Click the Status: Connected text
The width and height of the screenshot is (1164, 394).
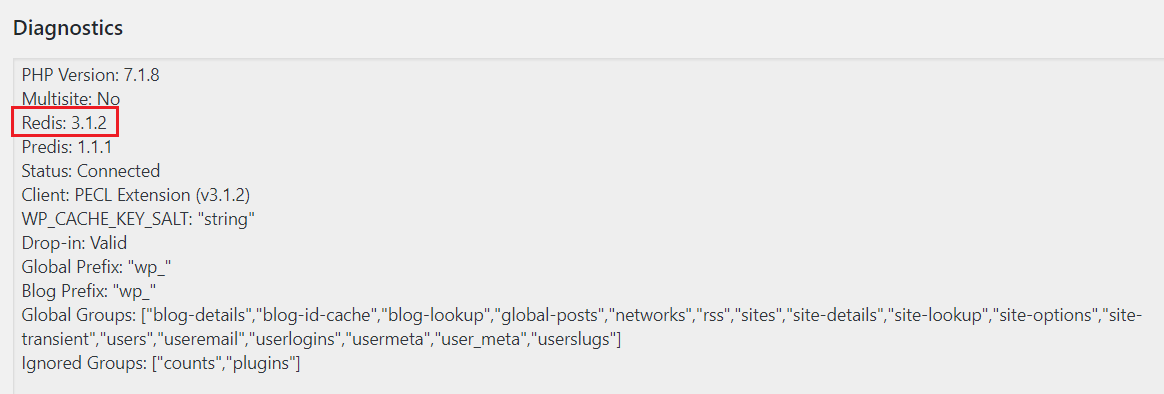coord(91,171)
